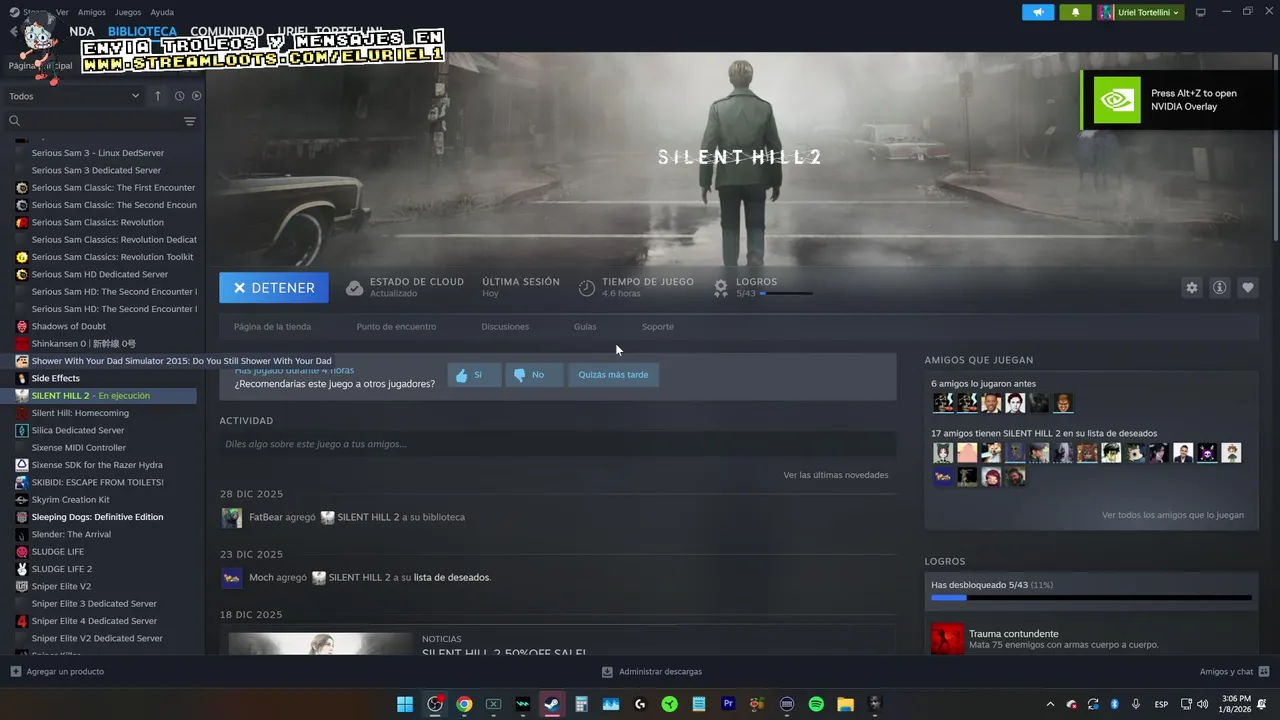
Task: Open advanced library filter options icon
Action: (x=190, y=121)
